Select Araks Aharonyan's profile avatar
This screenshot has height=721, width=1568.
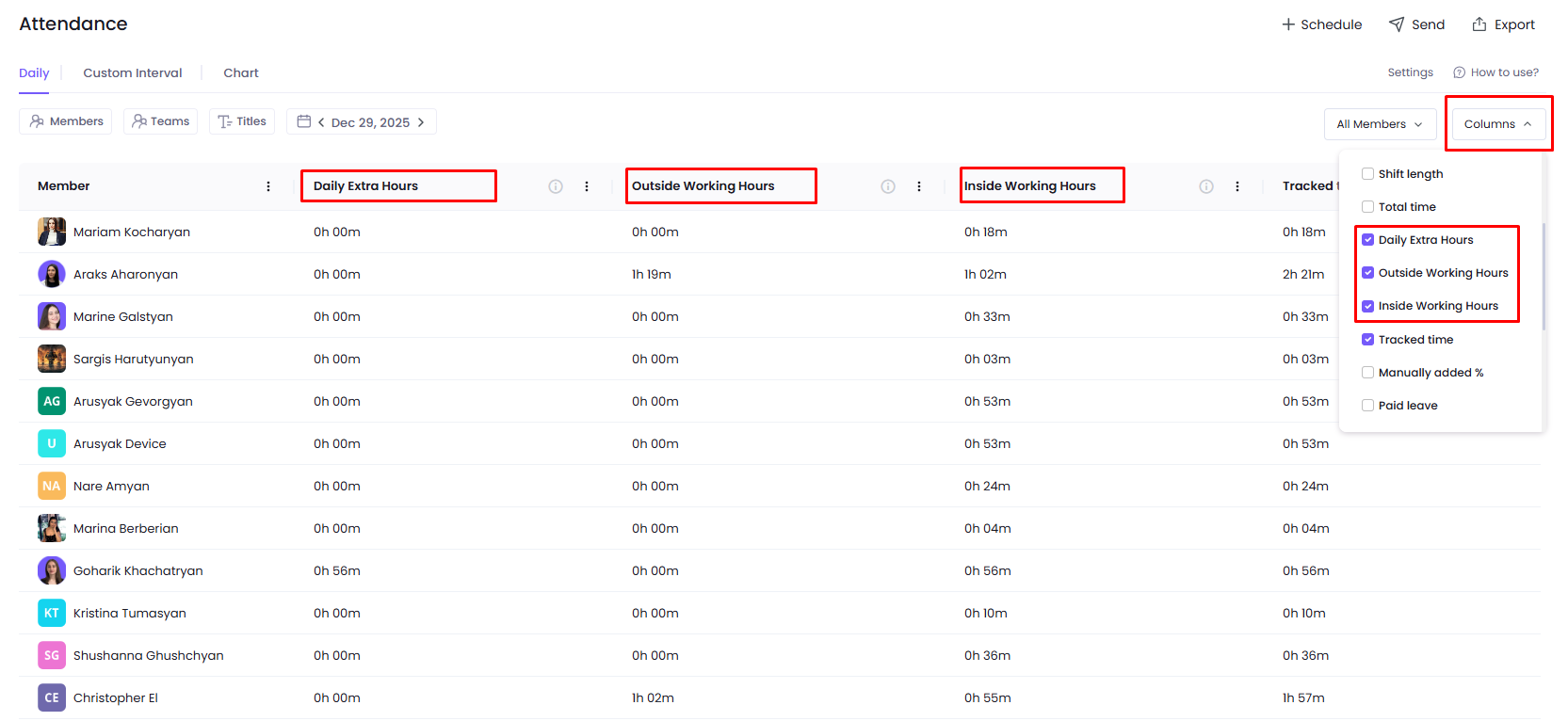[52, 274]
